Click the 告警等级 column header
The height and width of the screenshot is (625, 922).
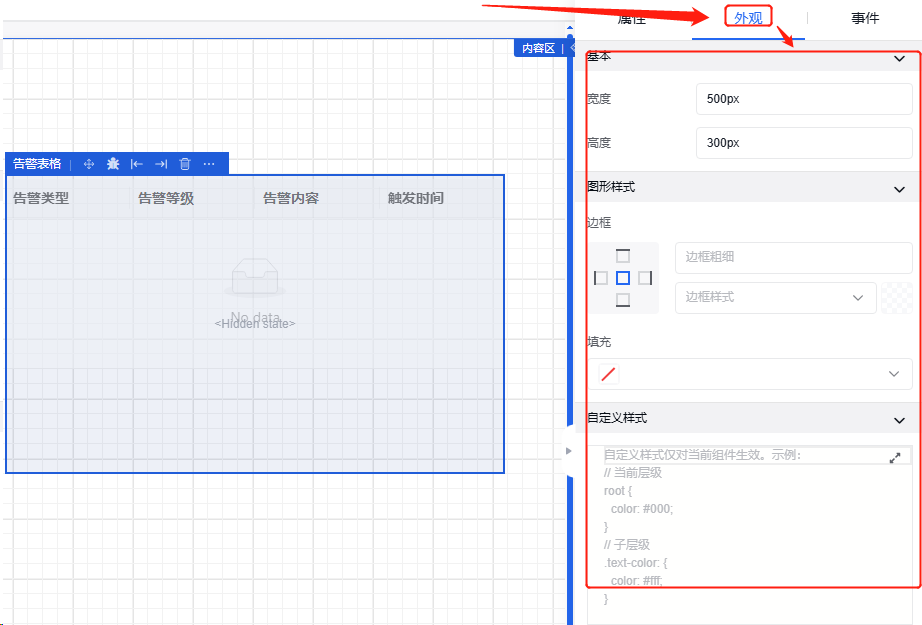point(166,199)
